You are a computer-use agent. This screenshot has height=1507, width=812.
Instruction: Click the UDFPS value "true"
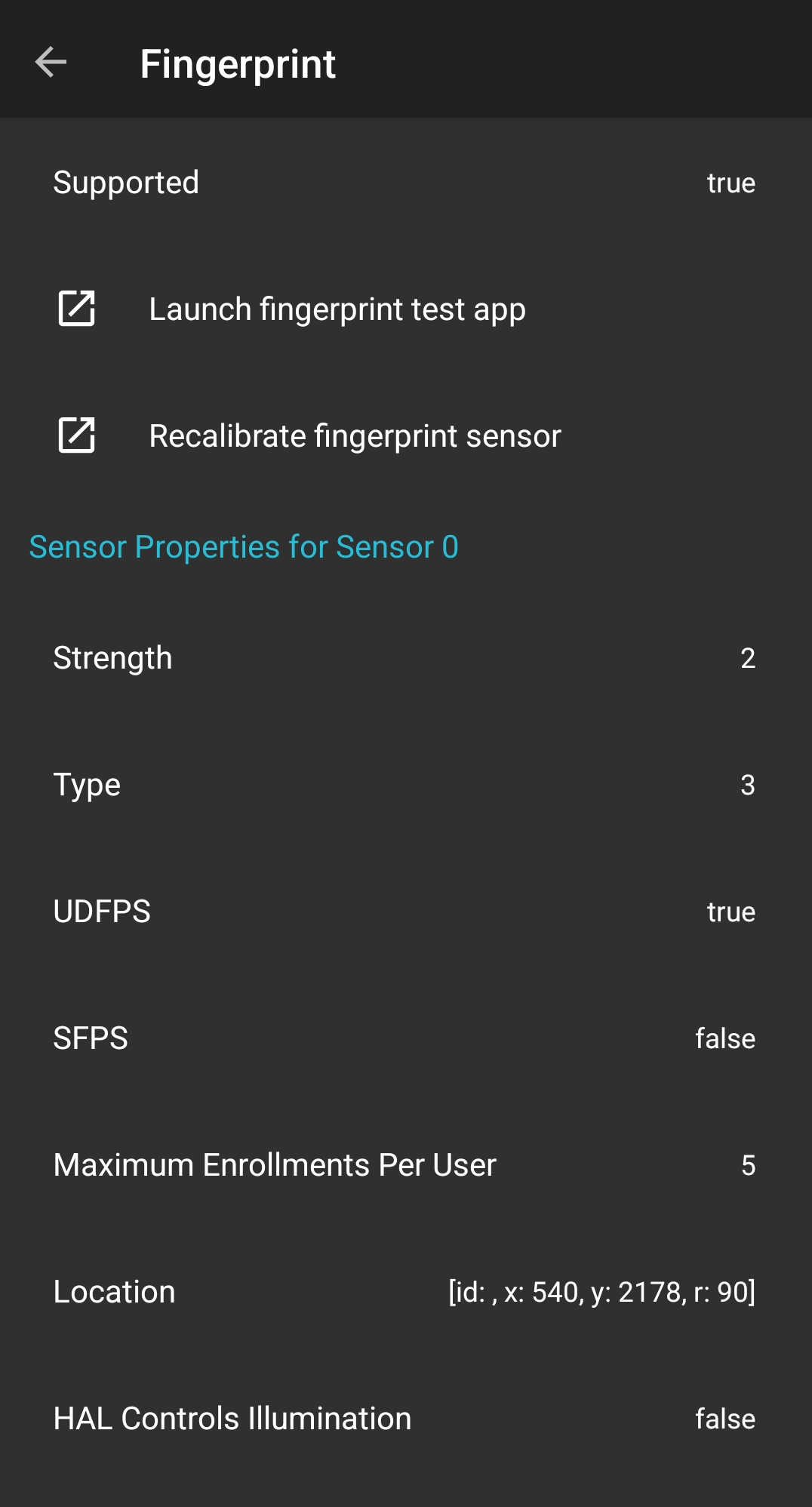730,912
